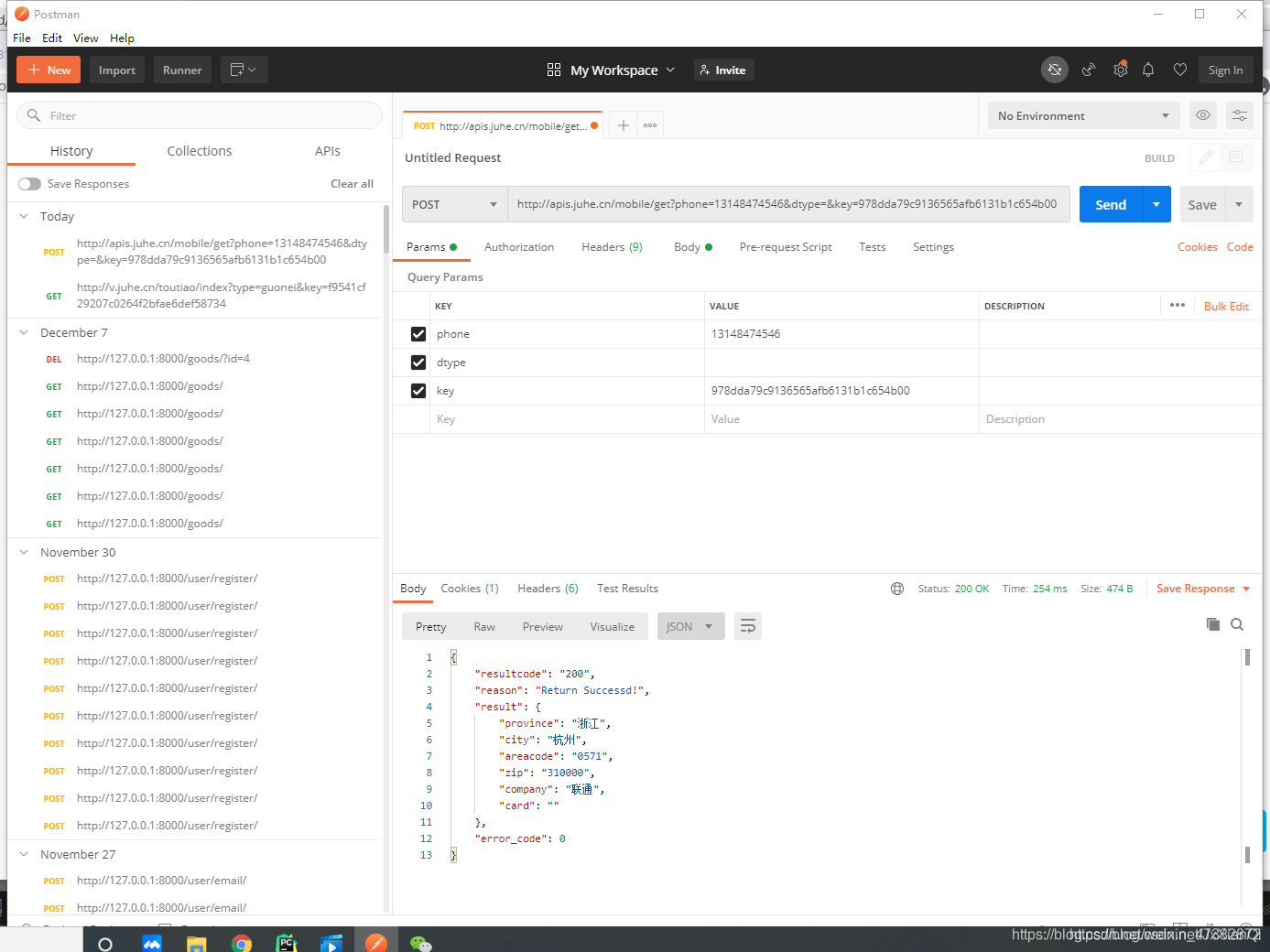Collapse the November 27 history group
This screenshot has height=952, width=1270.
(24, 854)
